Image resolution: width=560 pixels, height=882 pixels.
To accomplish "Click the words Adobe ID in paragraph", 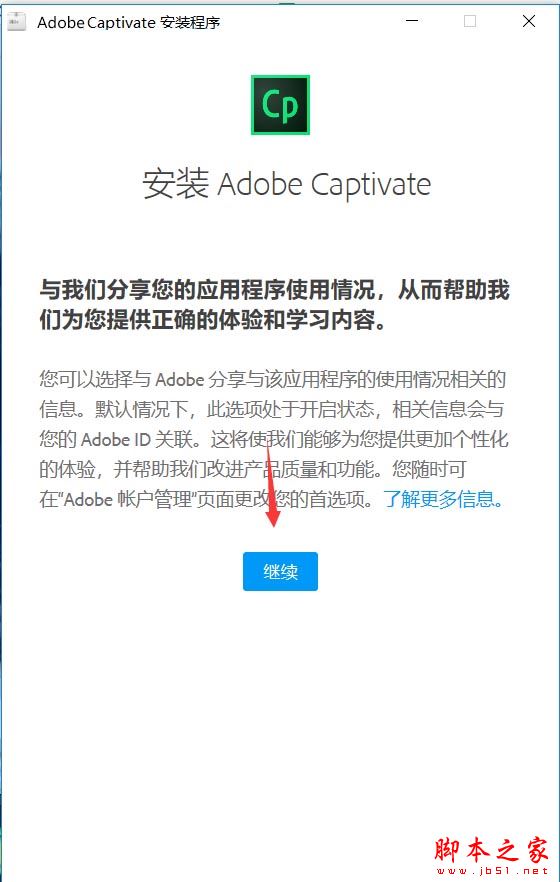I will [116, 439].
